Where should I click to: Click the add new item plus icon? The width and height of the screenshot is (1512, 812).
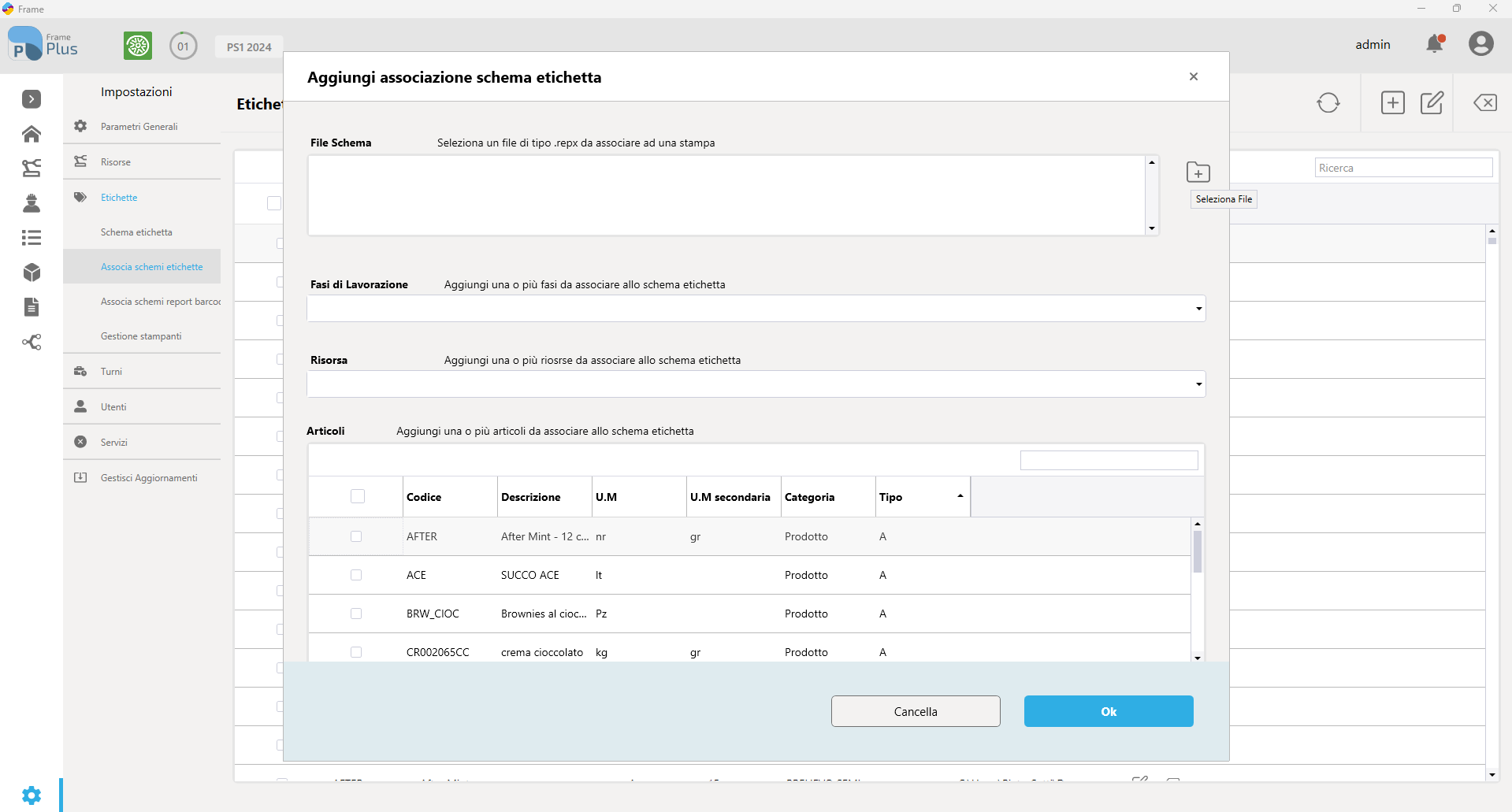[x=1393, y=103]
